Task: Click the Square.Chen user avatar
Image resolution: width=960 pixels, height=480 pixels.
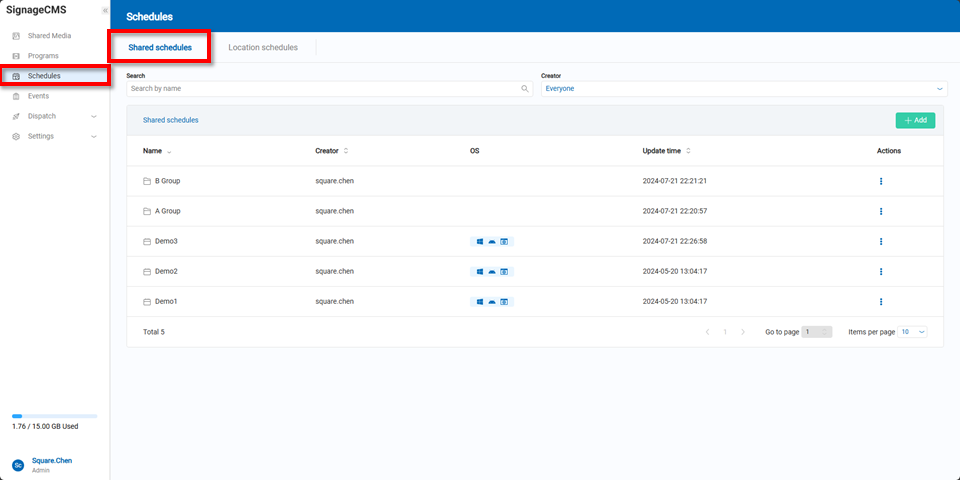Action: (18, 465)
